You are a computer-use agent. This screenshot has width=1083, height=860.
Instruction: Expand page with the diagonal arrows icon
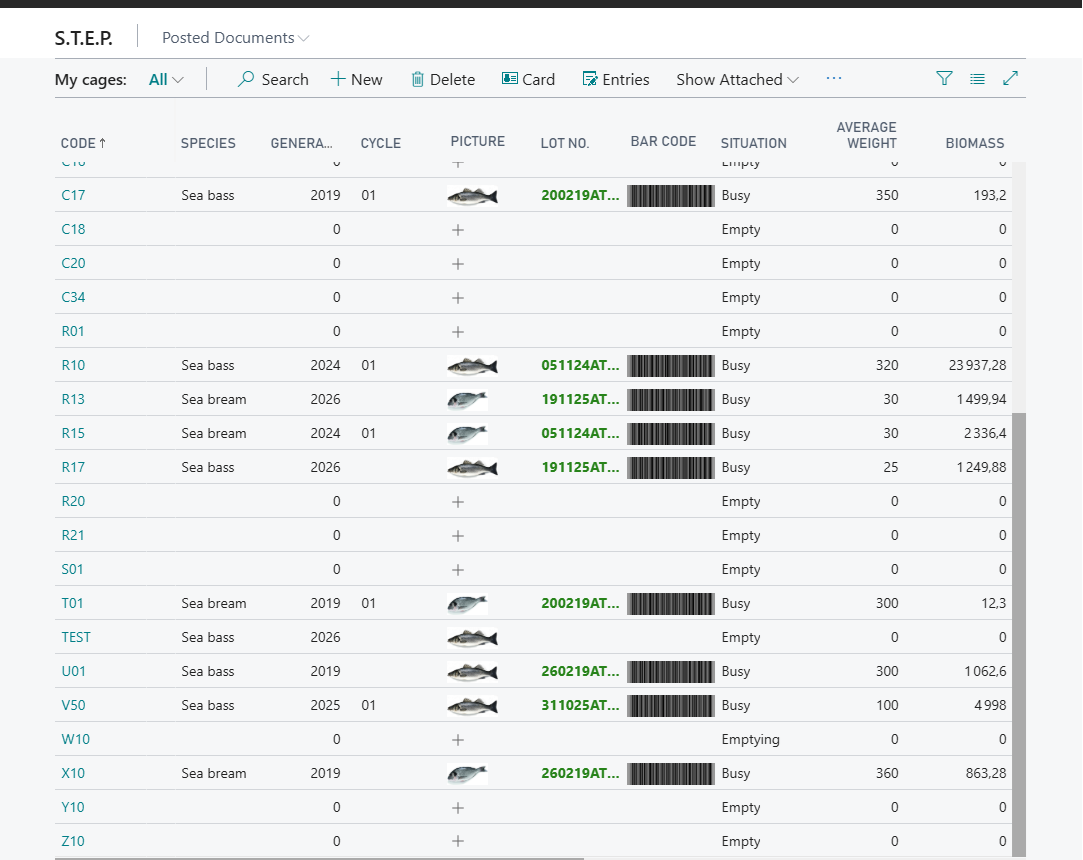pos(1010,78)
